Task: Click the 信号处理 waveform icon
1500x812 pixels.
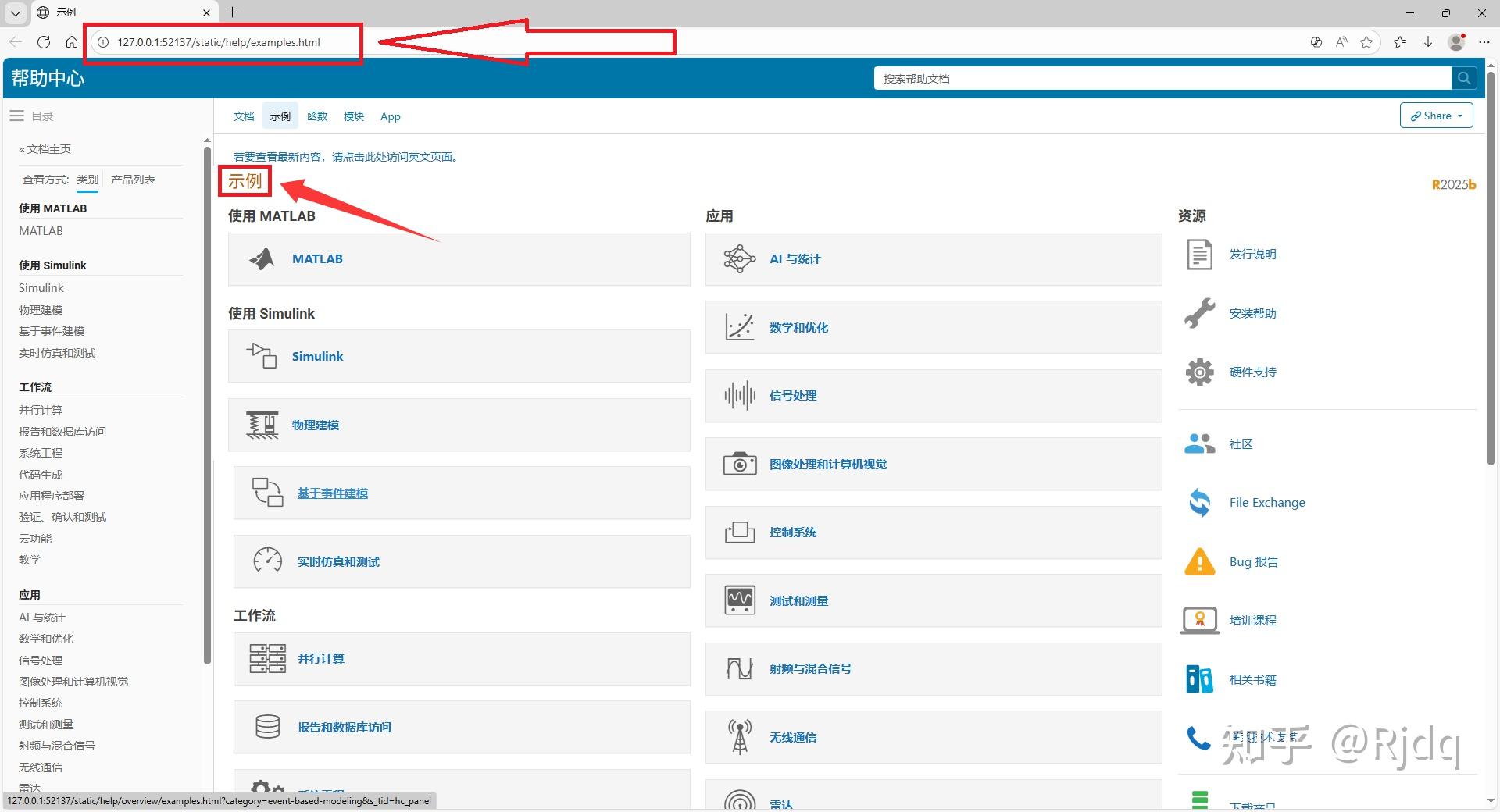Action: pyautogui.click(x=739, y=395)
